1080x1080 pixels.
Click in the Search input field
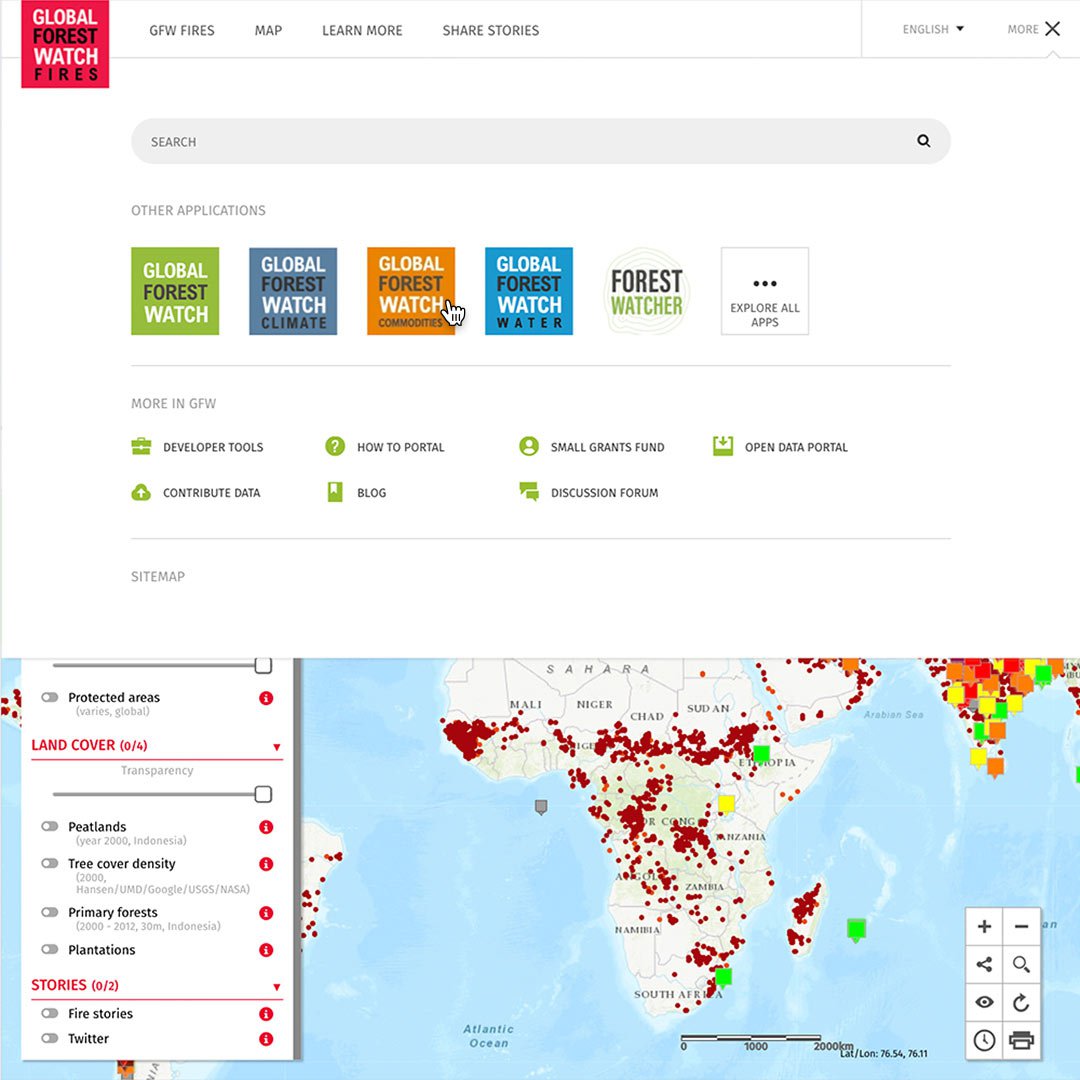coord(541,141)
